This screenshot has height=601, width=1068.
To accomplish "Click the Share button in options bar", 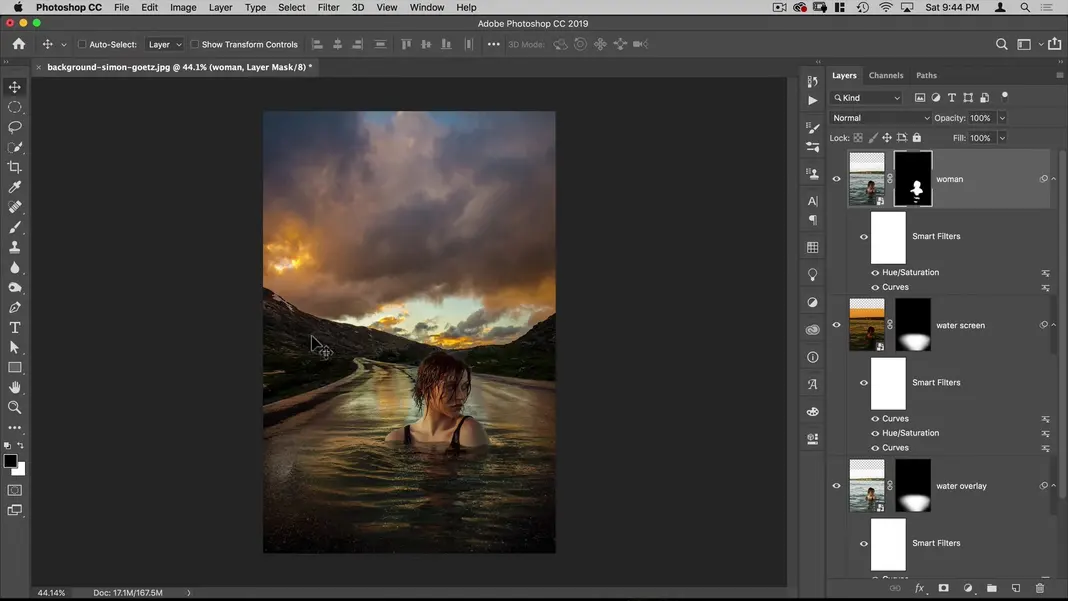I will pos(1054,44).
